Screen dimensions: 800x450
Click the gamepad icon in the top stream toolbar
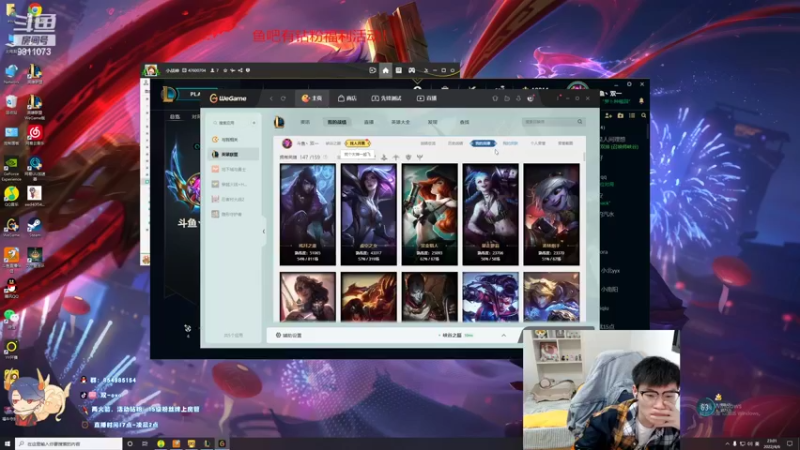(x=411, y=70)
